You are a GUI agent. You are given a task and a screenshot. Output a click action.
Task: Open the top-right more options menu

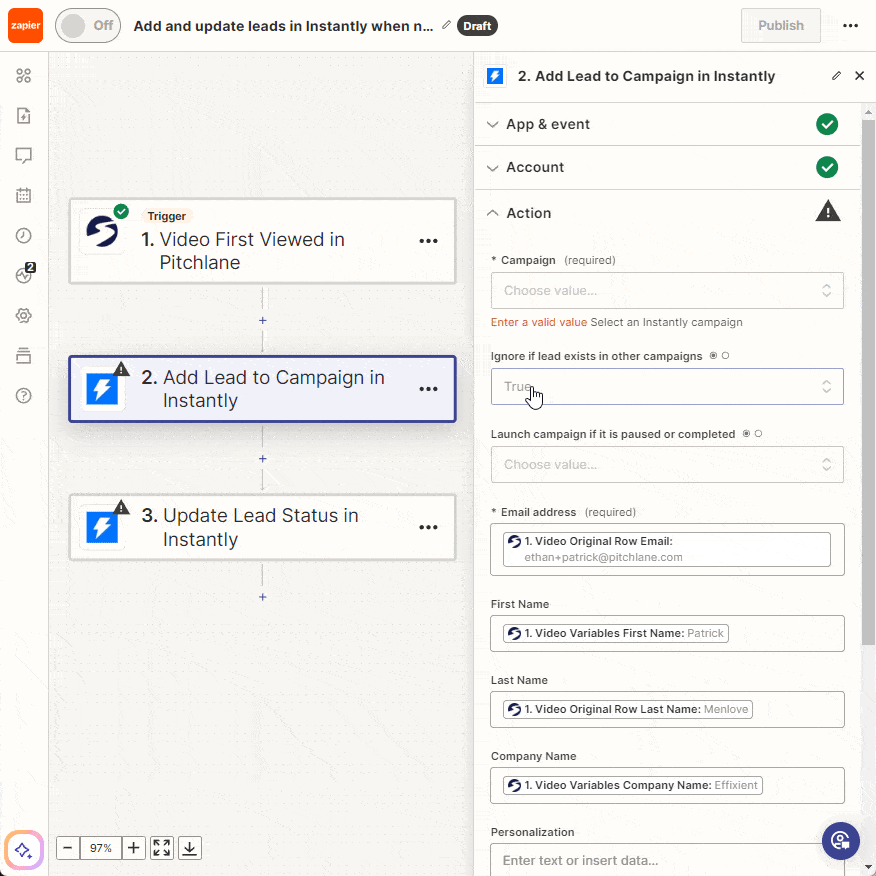pos(850,26)
